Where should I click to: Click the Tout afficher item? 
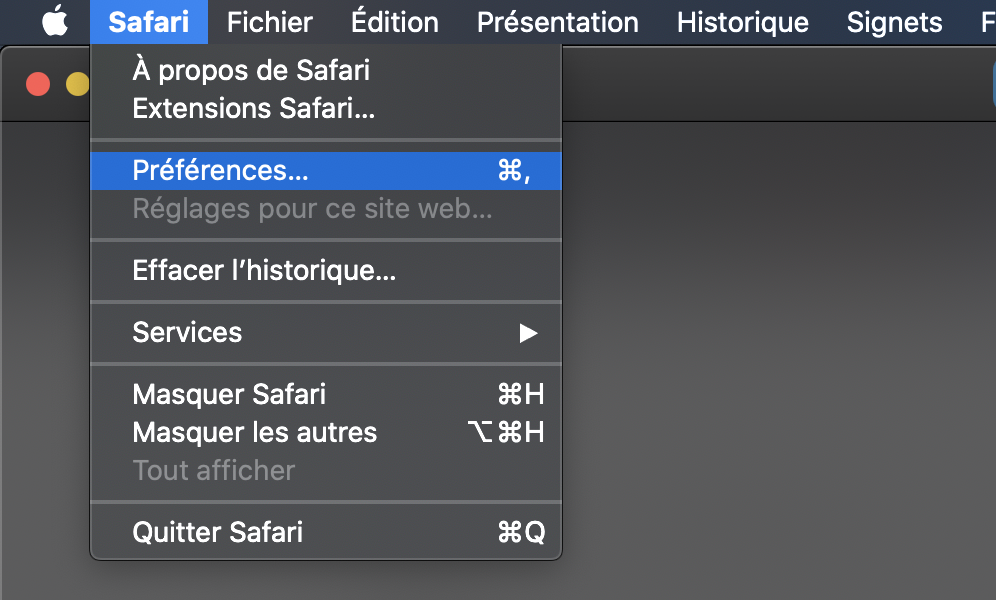click(213, 470)
